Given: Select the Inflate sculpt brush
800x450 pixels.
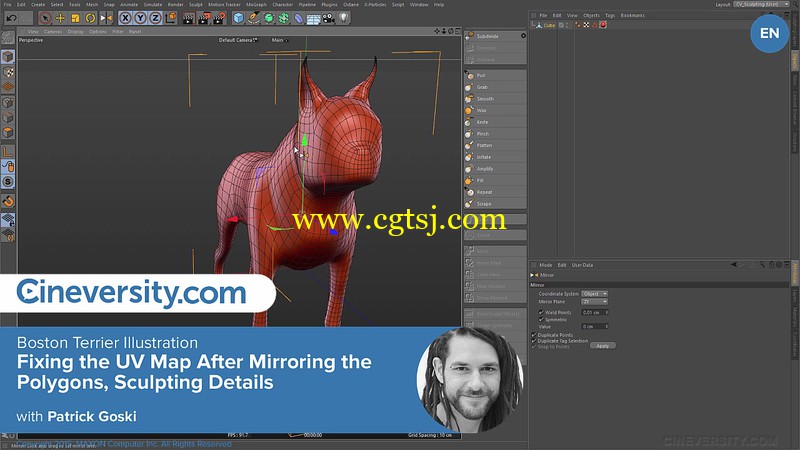Looking at the screenshot, I should click(495, 157).
